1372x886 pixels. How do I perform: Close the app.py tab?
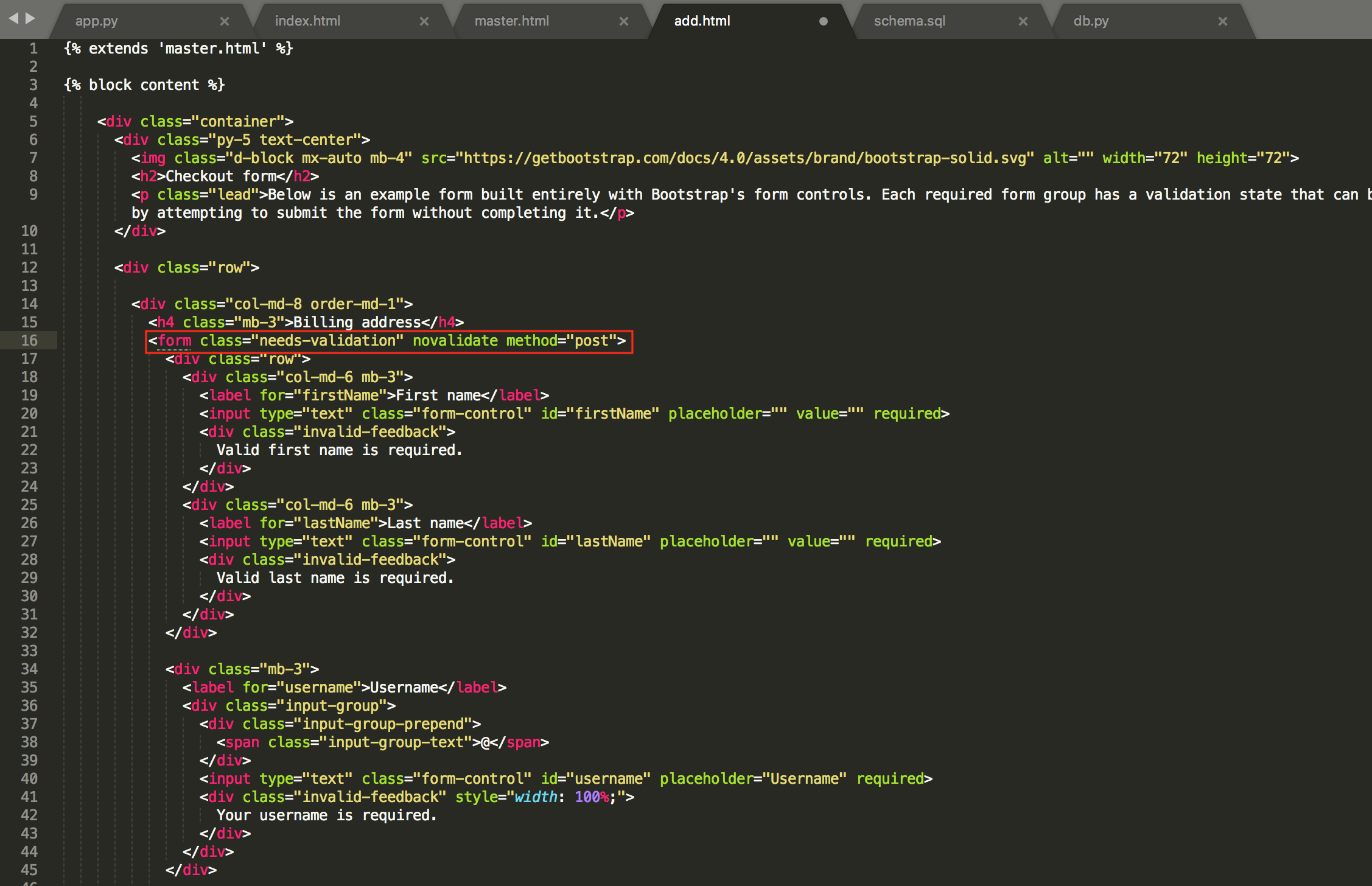coord(225,21)
